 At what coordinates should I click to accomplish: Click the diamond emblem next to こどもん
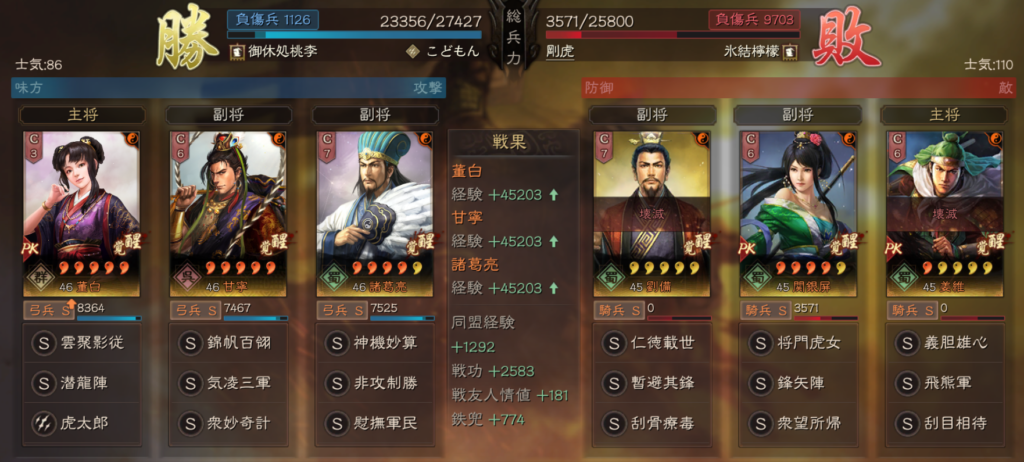411,52
